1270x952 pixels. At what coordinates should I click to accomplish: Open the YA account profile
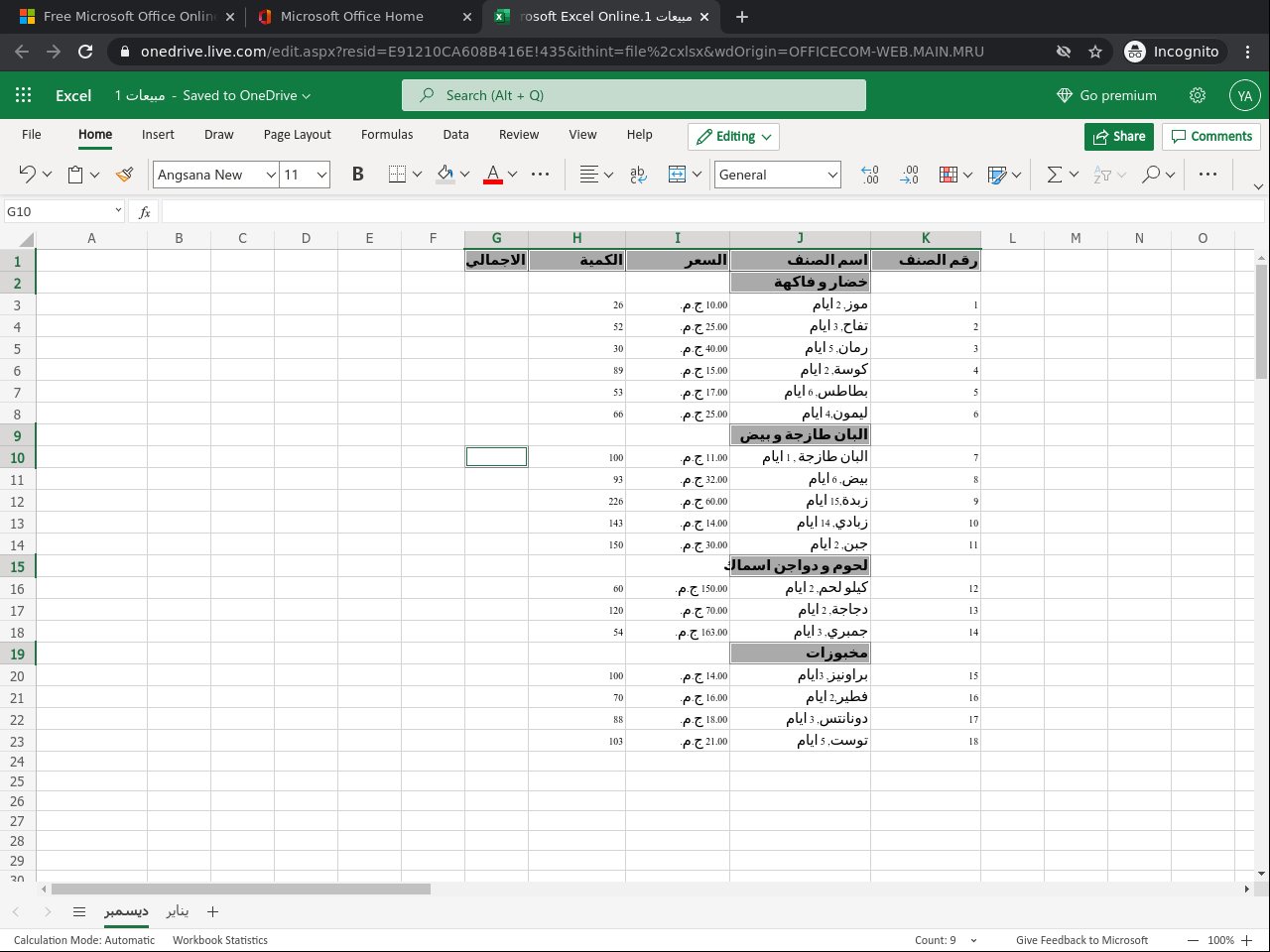pos(1245,95)
